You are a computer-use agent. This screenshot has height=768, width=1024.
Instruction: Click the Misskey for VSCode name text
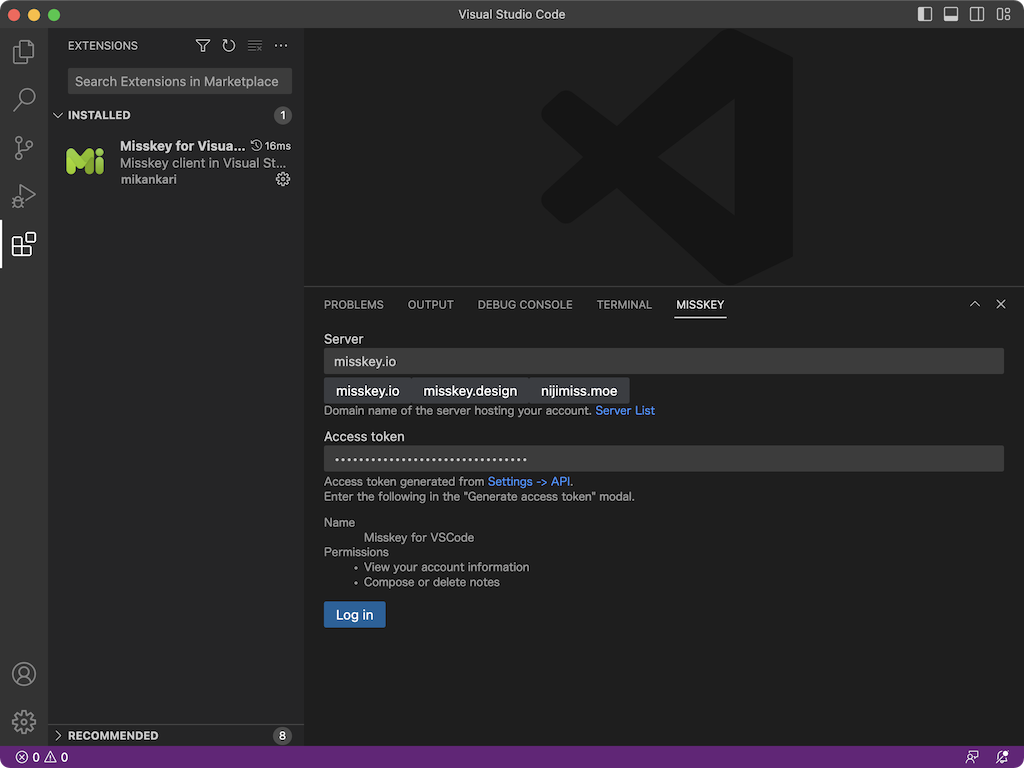click(x=419, y=537)
